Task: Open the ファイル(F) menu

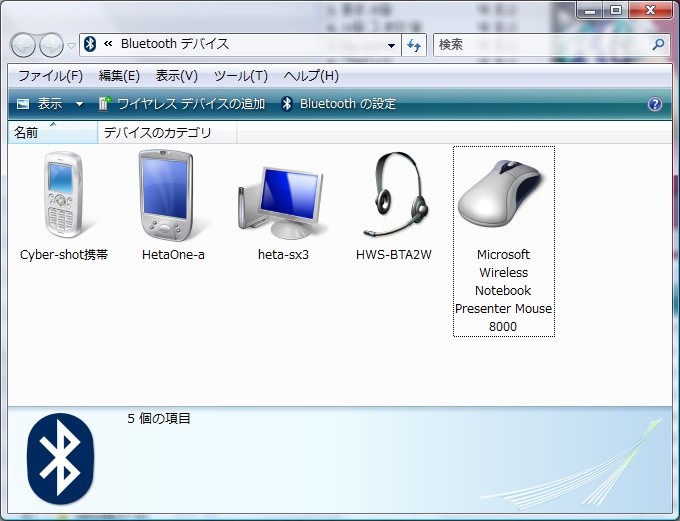Action: [x=50, y=76]
